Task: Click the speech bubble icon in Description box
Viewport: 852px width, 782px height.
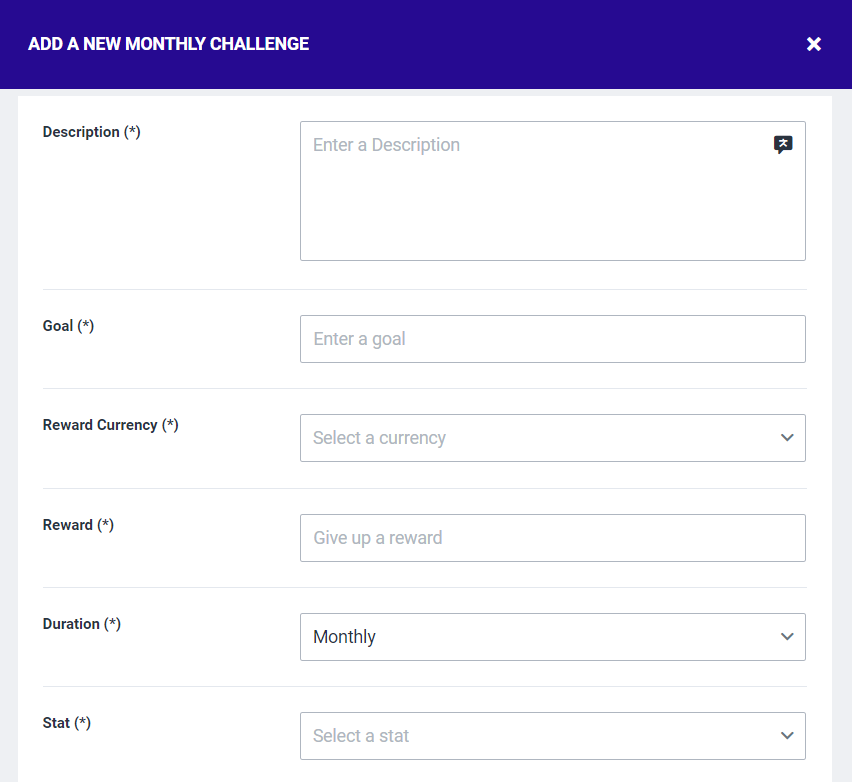Action: click(783, 145)
